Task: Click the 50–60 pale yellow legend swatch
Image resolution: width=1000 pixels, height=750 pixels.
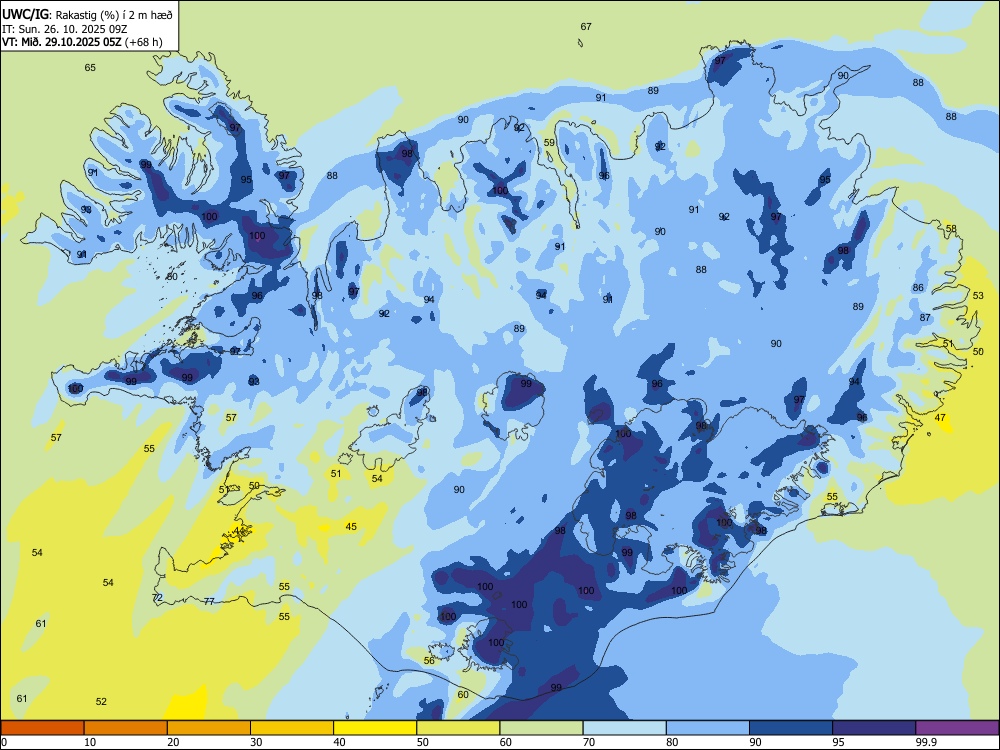Action: 458,728
